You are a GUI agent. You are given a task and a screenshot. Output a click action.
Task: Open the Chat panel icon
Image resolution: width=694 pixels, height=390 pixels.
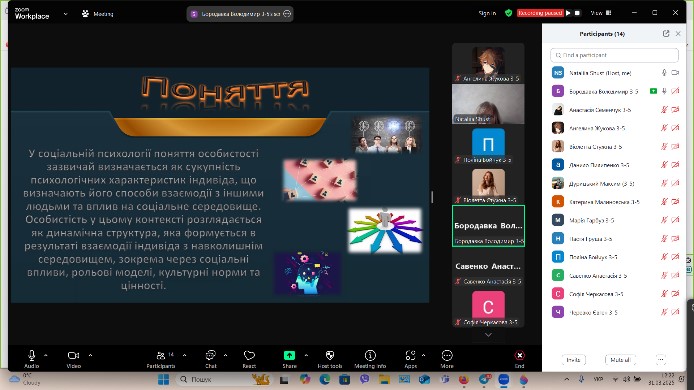coord(211,355)
